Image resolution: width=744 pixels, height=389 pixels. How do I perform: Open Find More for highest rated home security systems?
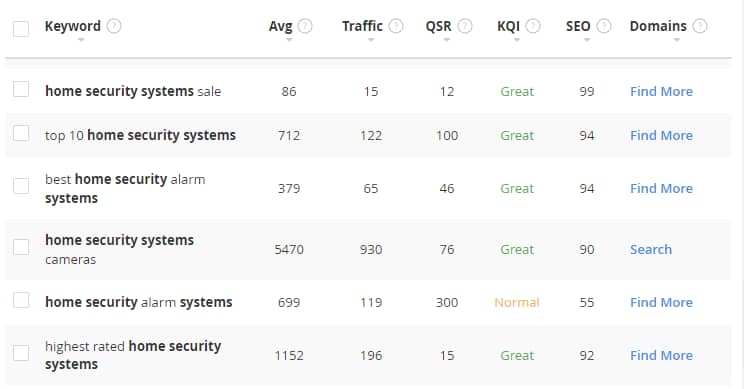coord(661,355)
